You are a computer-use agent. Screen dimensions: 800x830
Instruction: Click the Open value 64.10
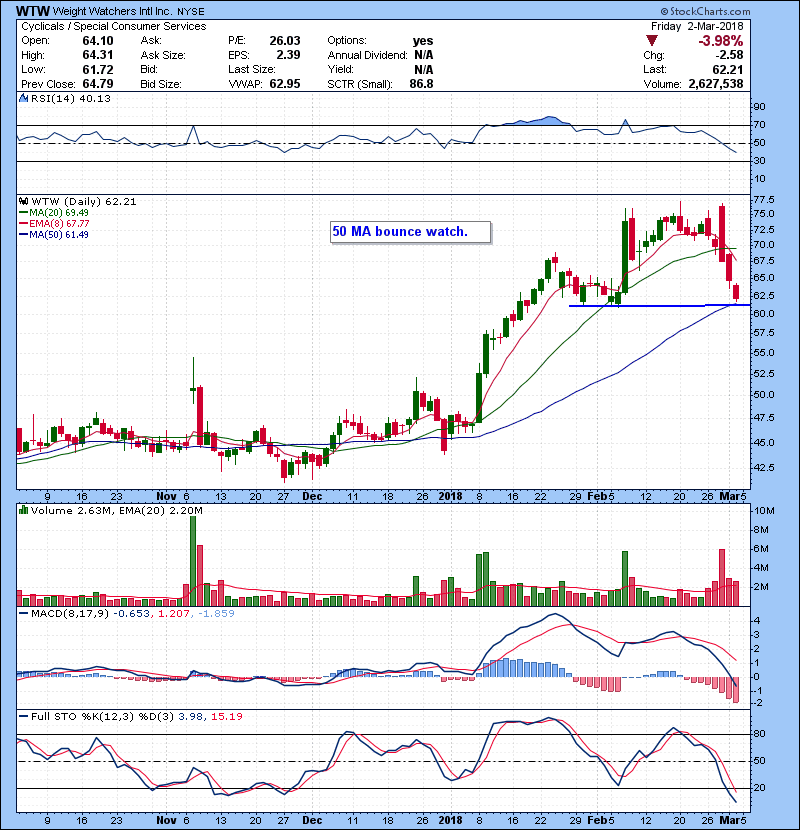pos(97,41)
